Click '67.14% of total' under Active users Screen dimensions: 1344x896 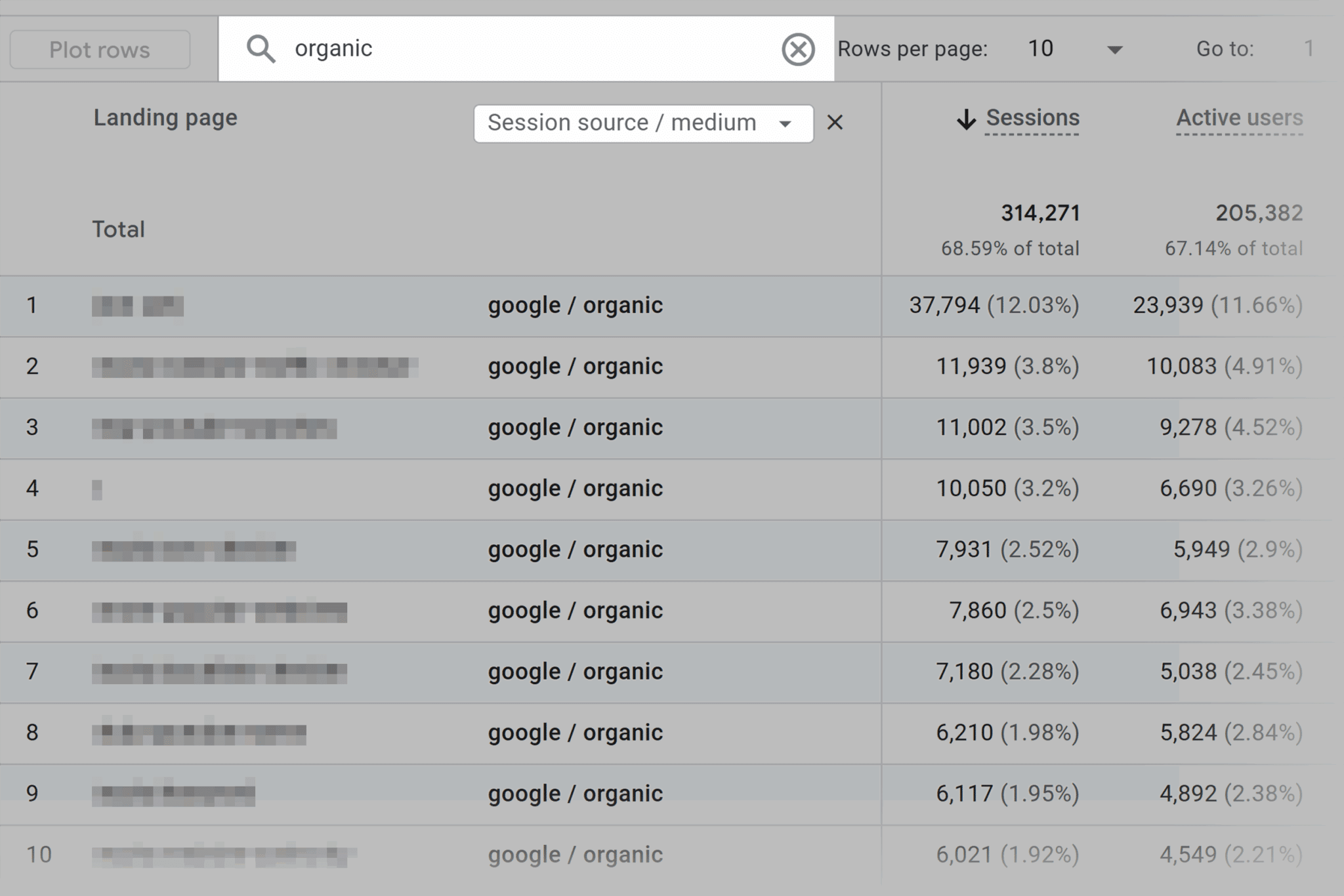pyautogui.click(x=1234, y=249)
